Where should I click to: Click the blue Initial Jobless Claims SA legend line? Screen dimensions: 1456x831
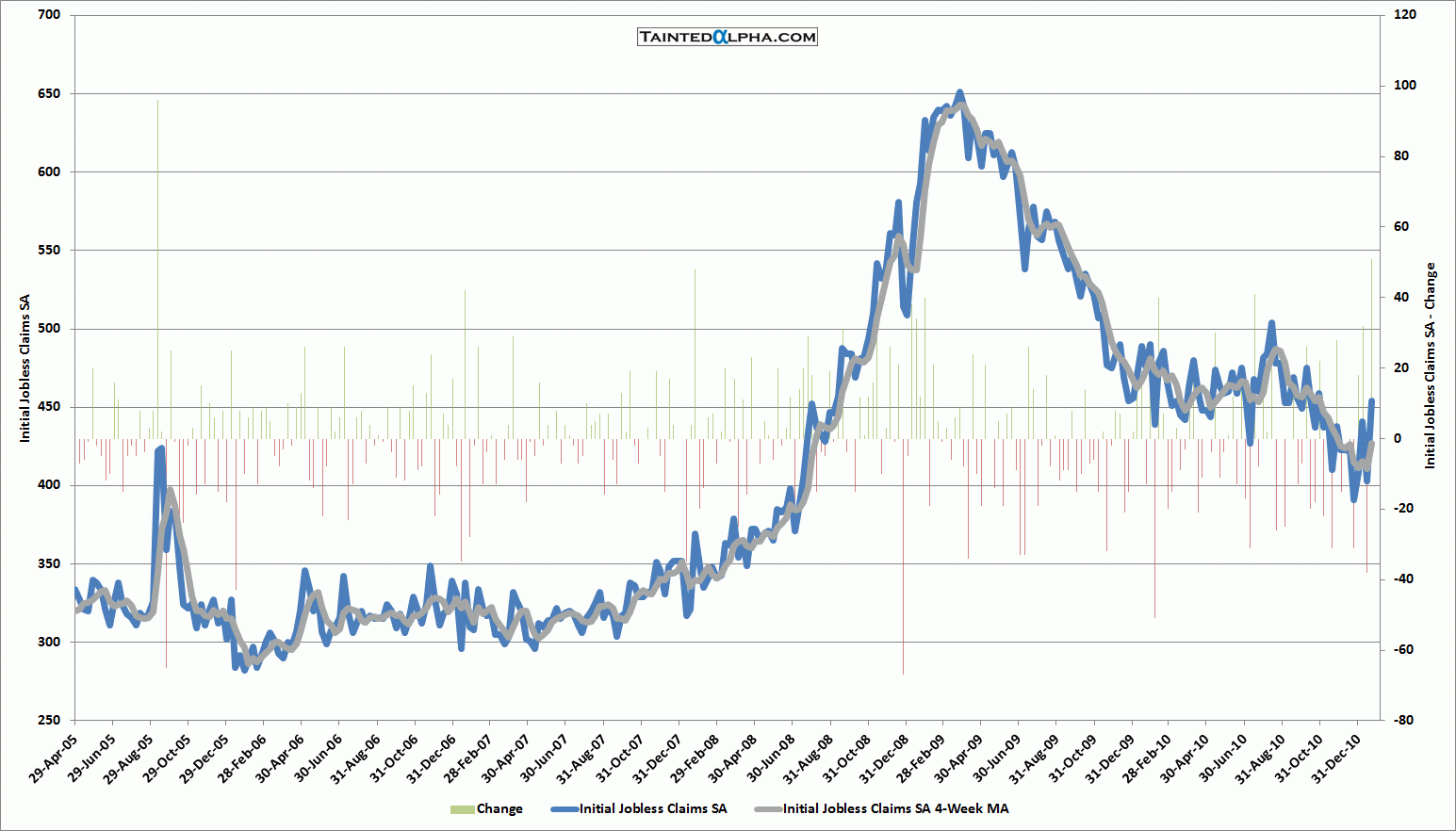coord(564,809)
